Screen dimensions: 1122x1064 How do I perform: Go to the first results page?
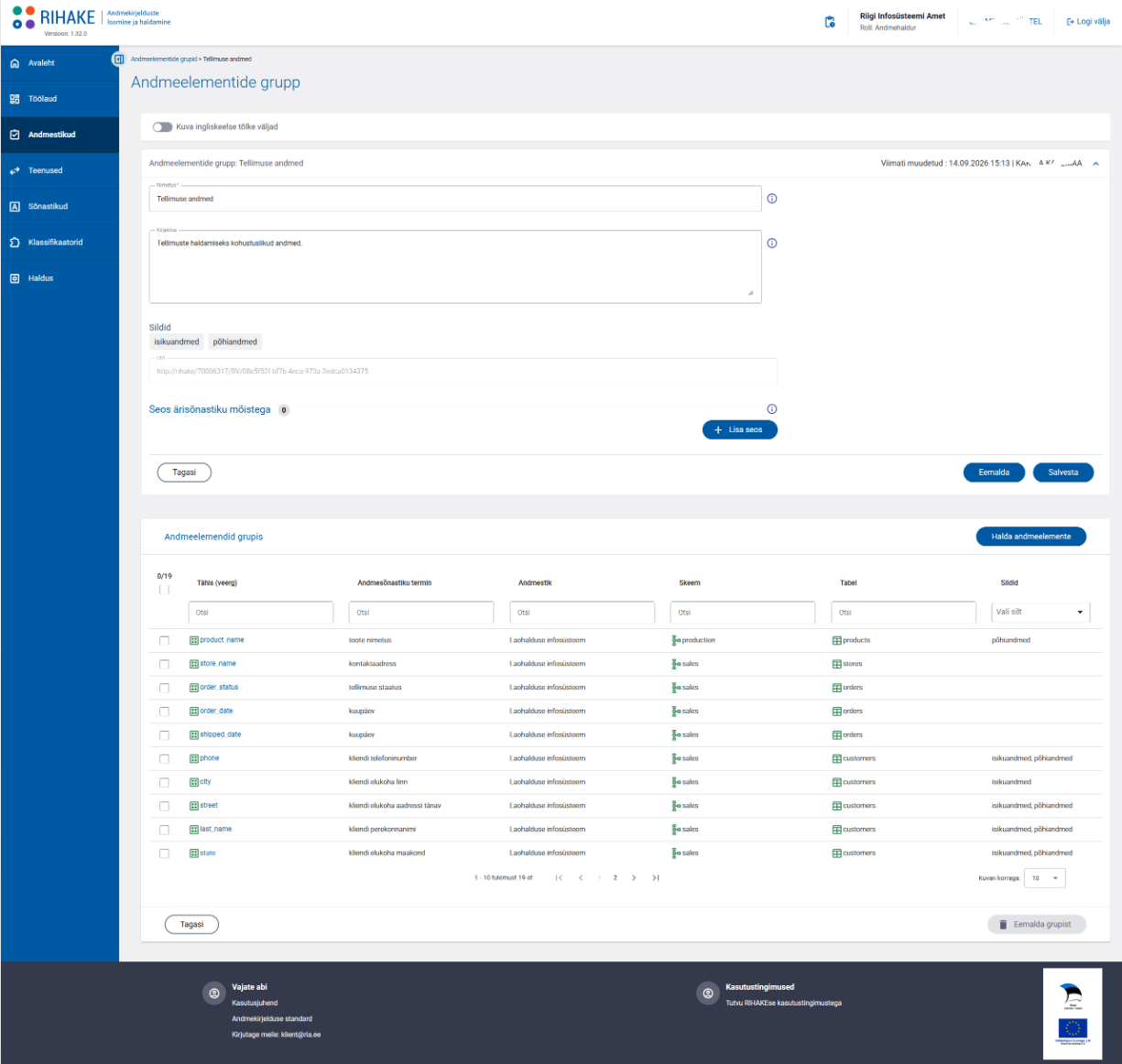tap(559, 878)
